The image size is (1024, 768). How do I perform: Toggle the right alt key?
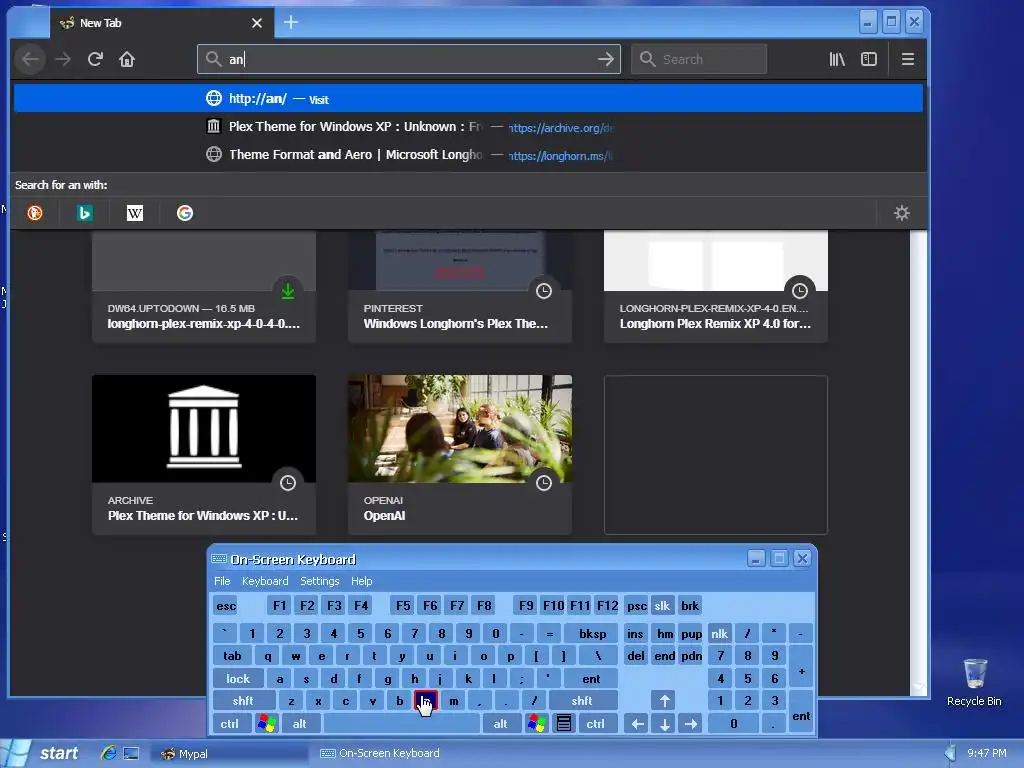(500, 724)
